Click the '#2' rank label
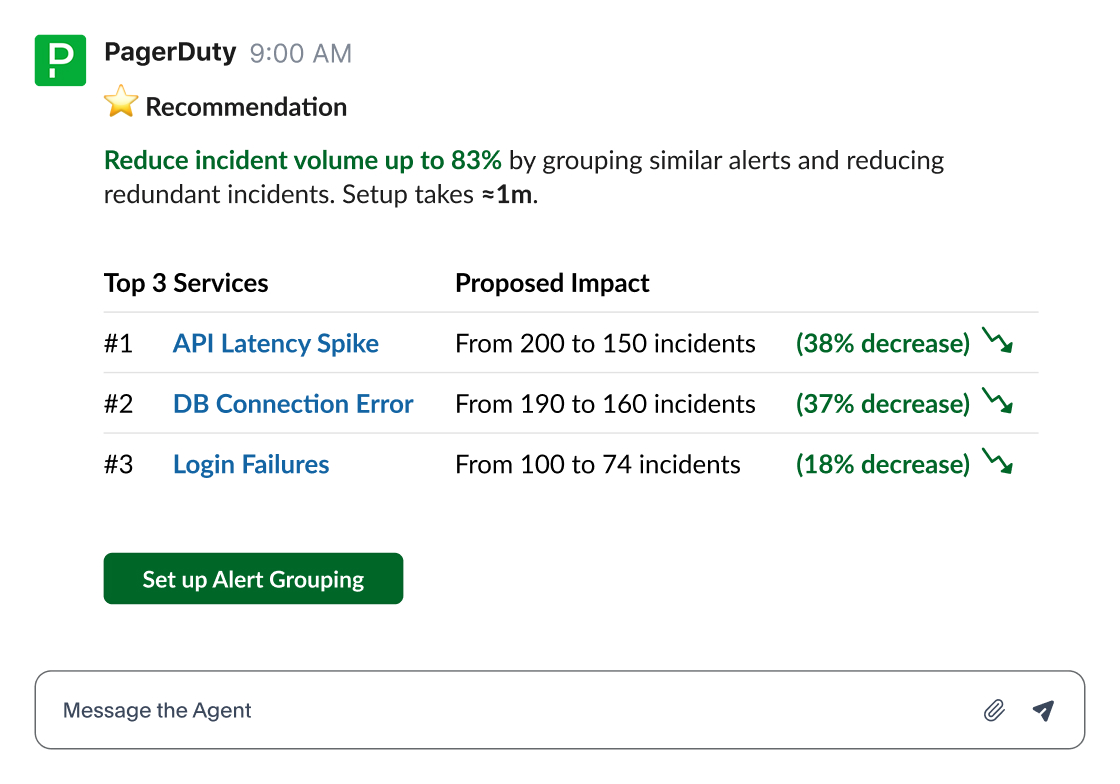The height and width of the screenshot is (784, 1120). point(119,404)
